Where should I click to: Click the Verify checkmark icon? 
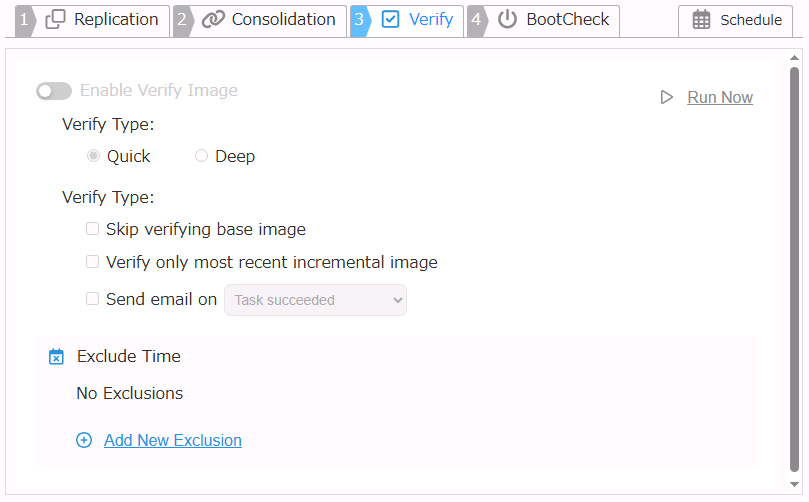pyautogui.click(x=391, y=20)
